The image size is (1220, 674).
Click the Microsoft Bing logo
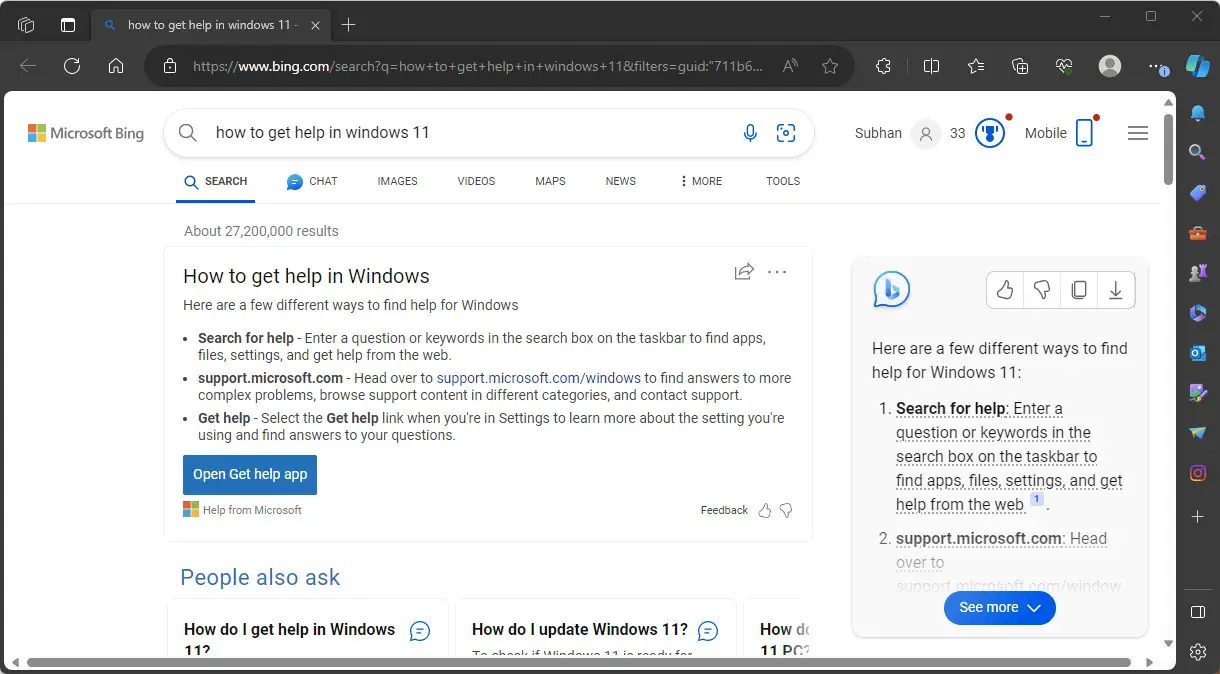coord(86,133)
